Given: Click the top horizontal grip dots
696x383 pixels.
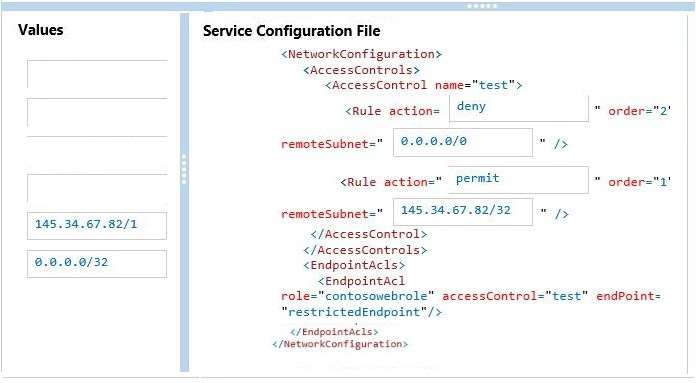Looking at the screenshot, I should [482, 6].
